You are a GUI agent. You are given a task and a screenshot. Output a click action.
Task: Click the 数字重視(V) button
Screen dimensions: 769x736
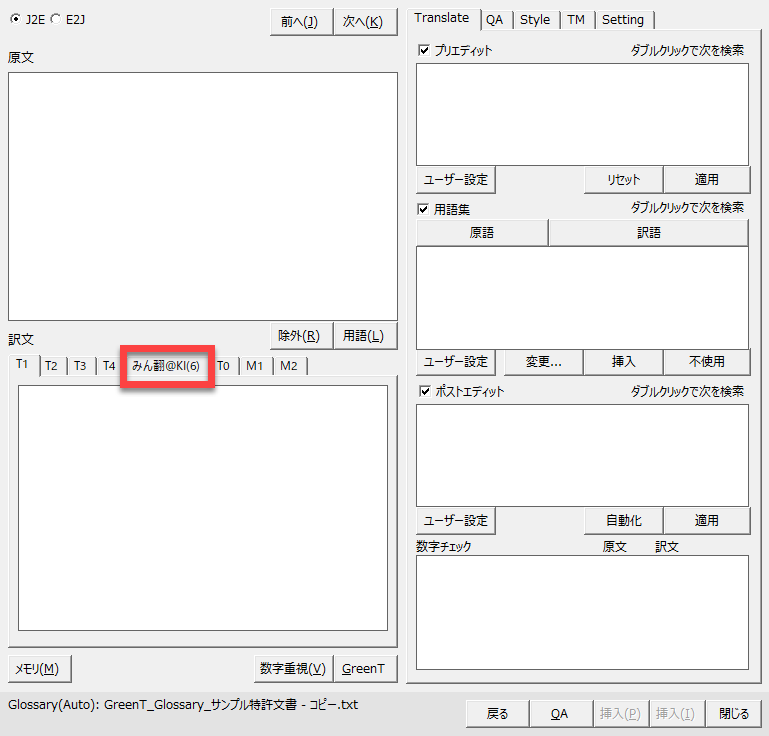(293, 669)
